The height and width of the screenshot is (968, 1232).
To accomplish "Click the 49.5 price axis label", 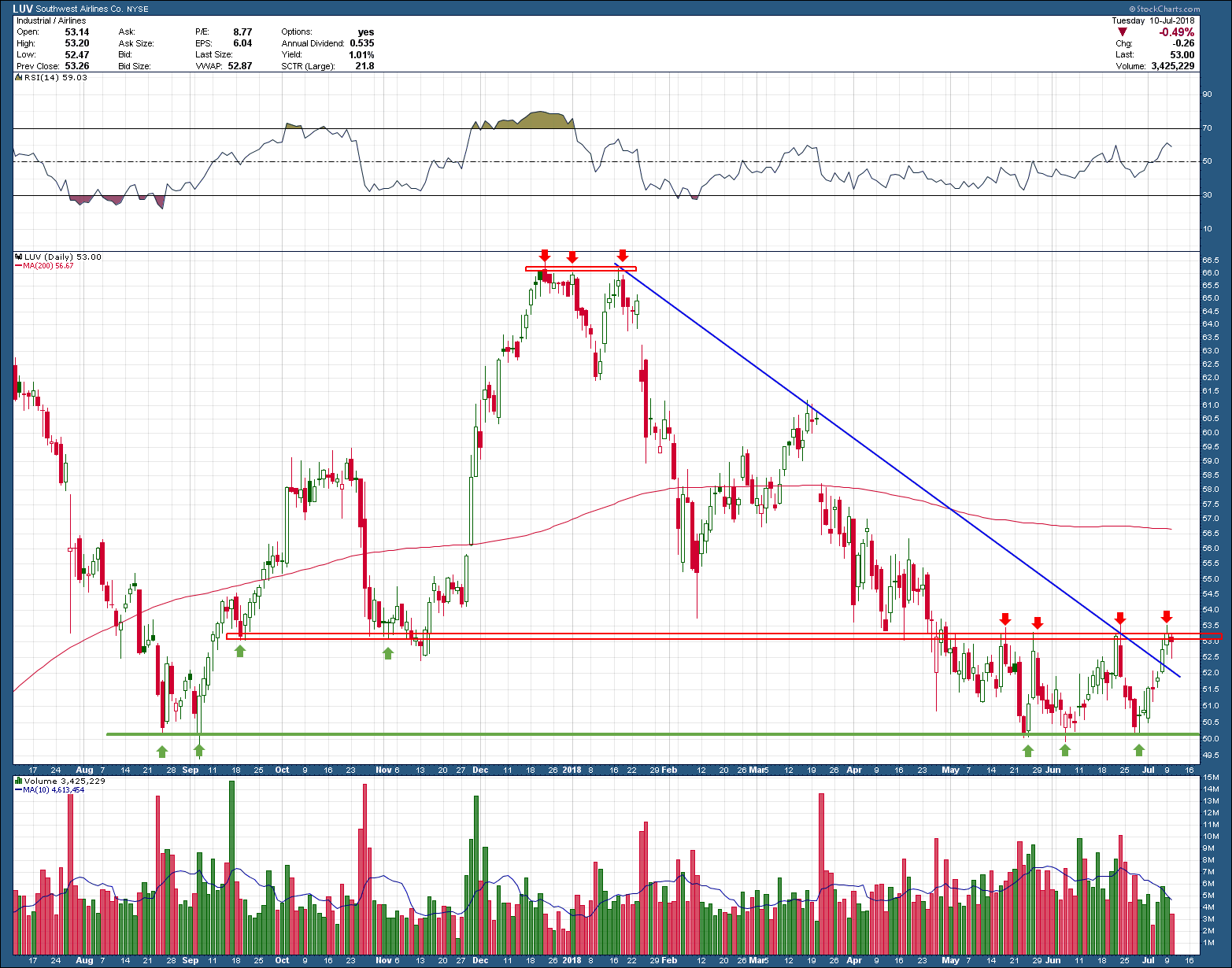I will pyautogui.click(x=1211, y=755).
